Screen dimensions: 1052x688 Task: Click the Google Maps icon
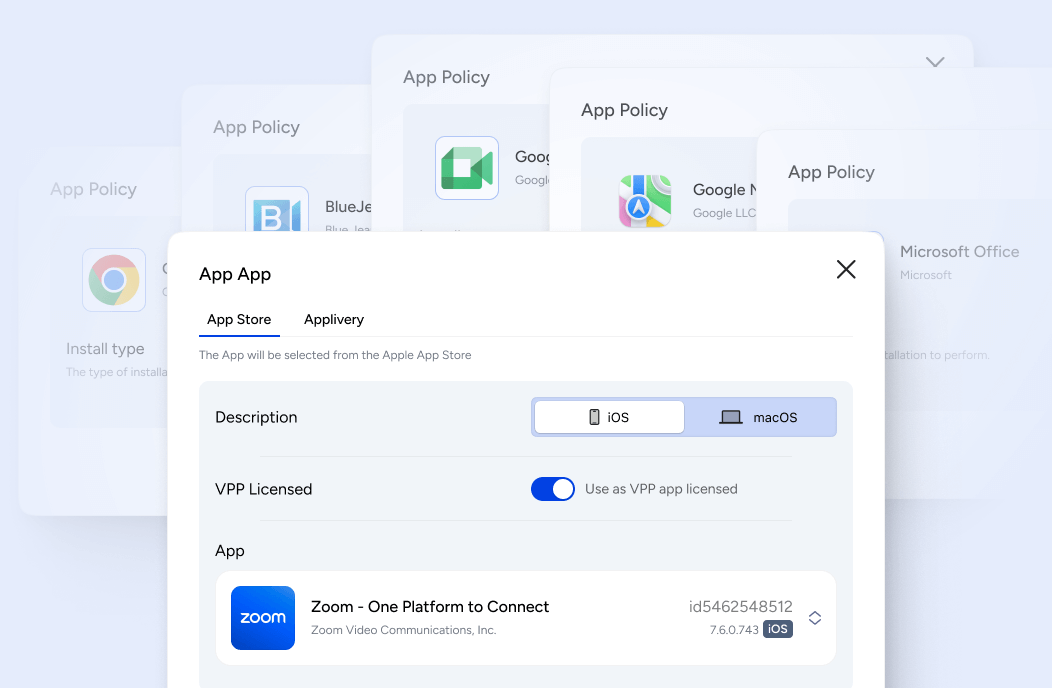[644, 202]
